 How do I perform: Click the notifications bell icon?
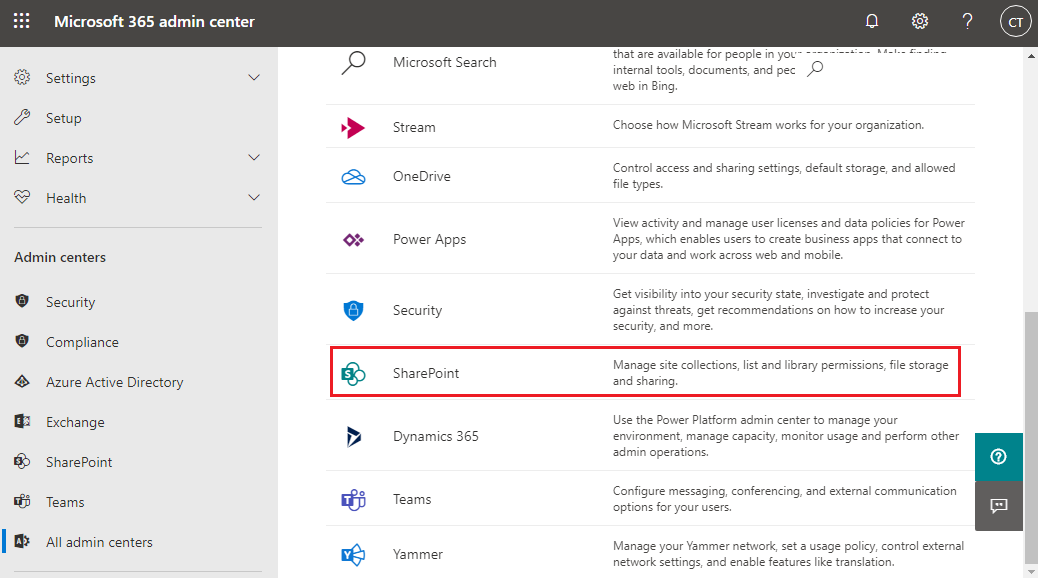coord(872,21)
